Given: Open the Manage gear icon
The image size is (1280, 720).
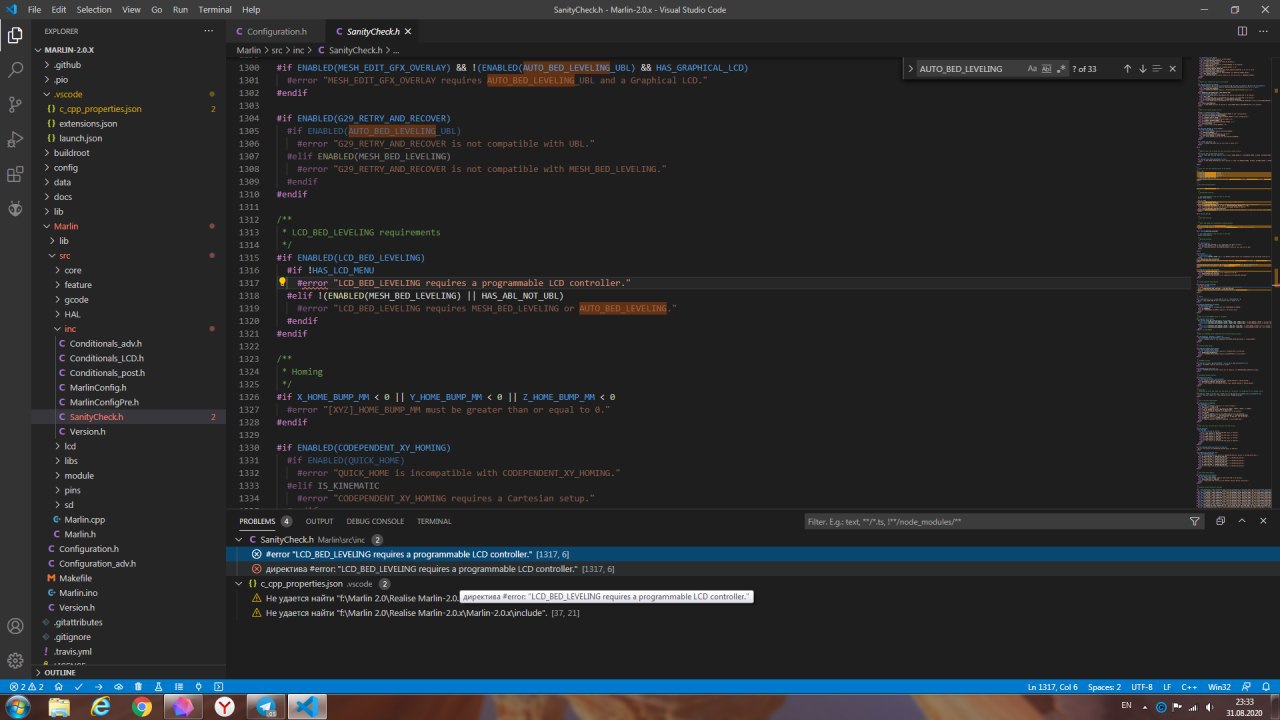Looking at the screenshot, I should (15, 660).
